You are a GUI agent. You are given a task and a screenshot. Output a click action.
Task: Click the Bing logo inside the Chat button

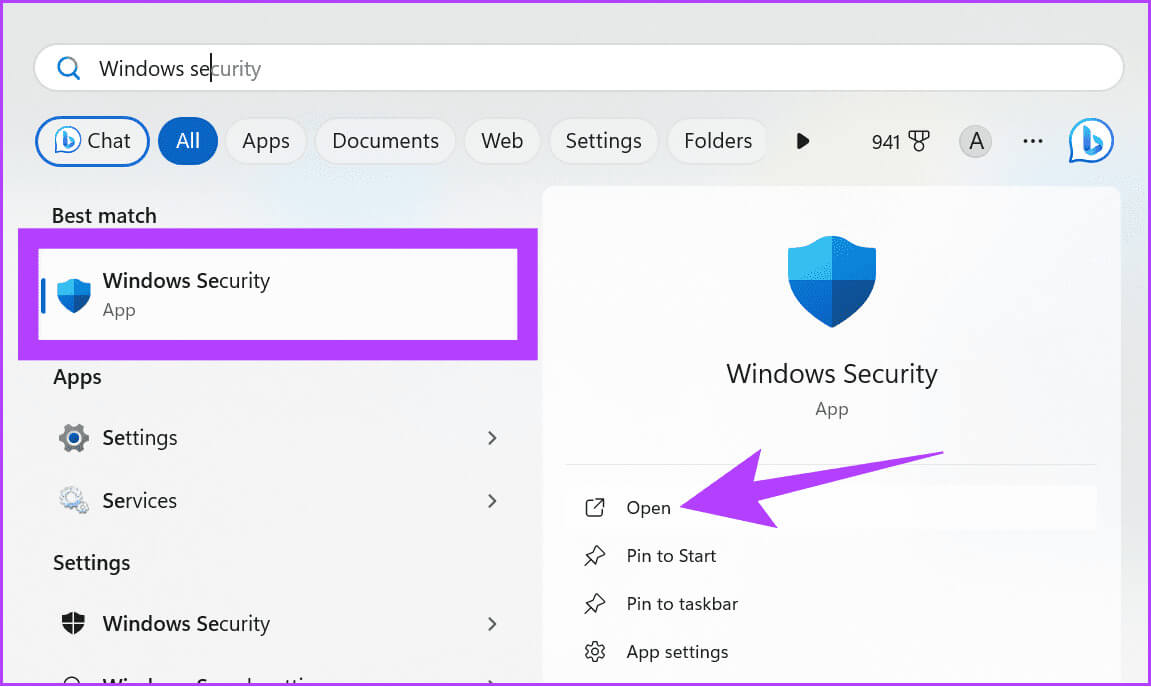(x=67, y=140)
